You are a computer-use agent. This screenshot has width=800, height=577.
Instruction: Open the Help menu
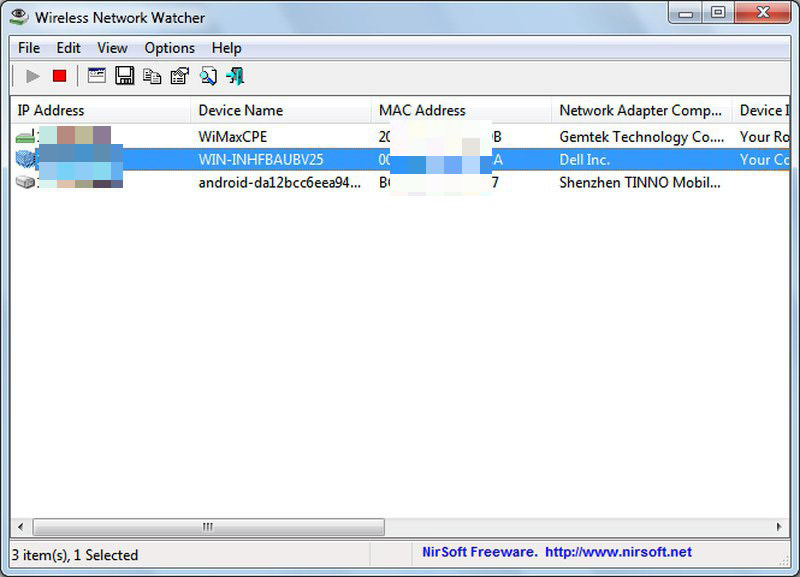(x=226, y=47)
